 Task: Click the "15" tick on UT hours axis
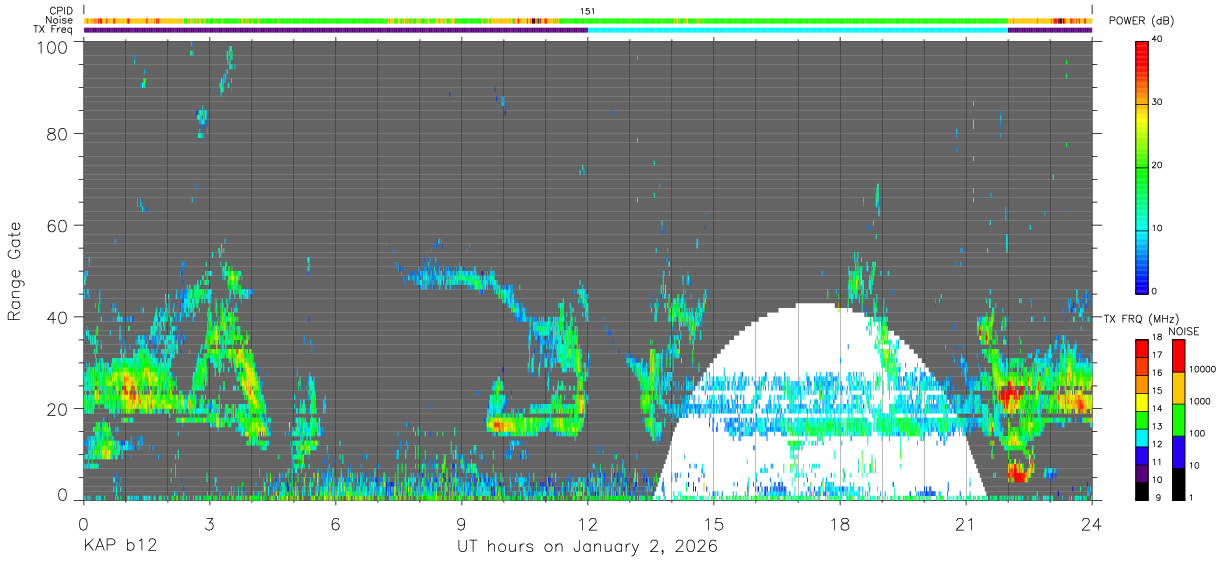714,523
